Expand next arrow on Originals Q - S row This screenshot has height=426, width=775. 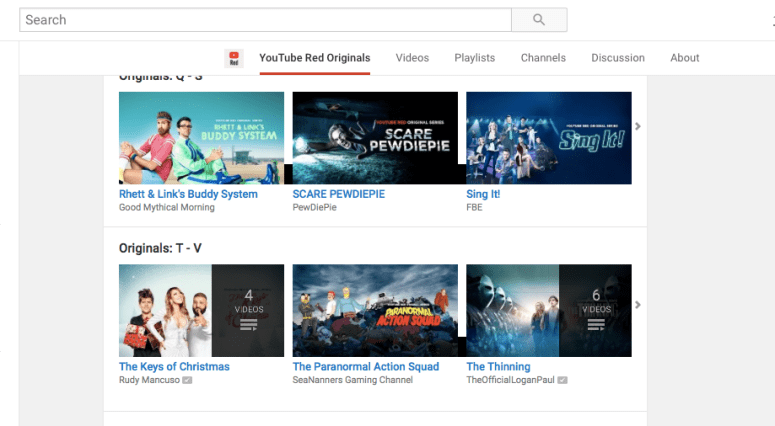coord(638,126)
